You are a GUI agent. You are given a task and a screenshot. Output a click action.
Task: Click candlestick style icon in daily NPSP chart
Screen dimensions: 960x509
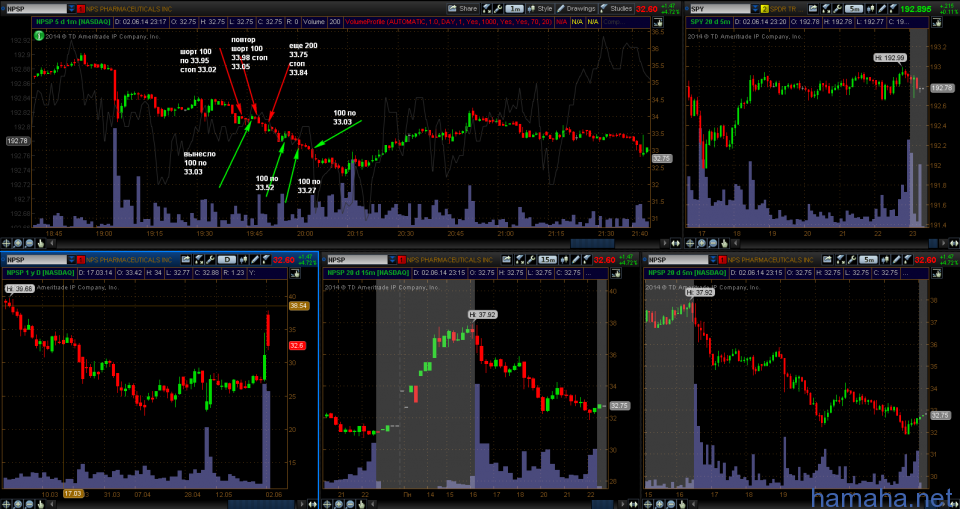pyautogui.click(x=244, y=259)
